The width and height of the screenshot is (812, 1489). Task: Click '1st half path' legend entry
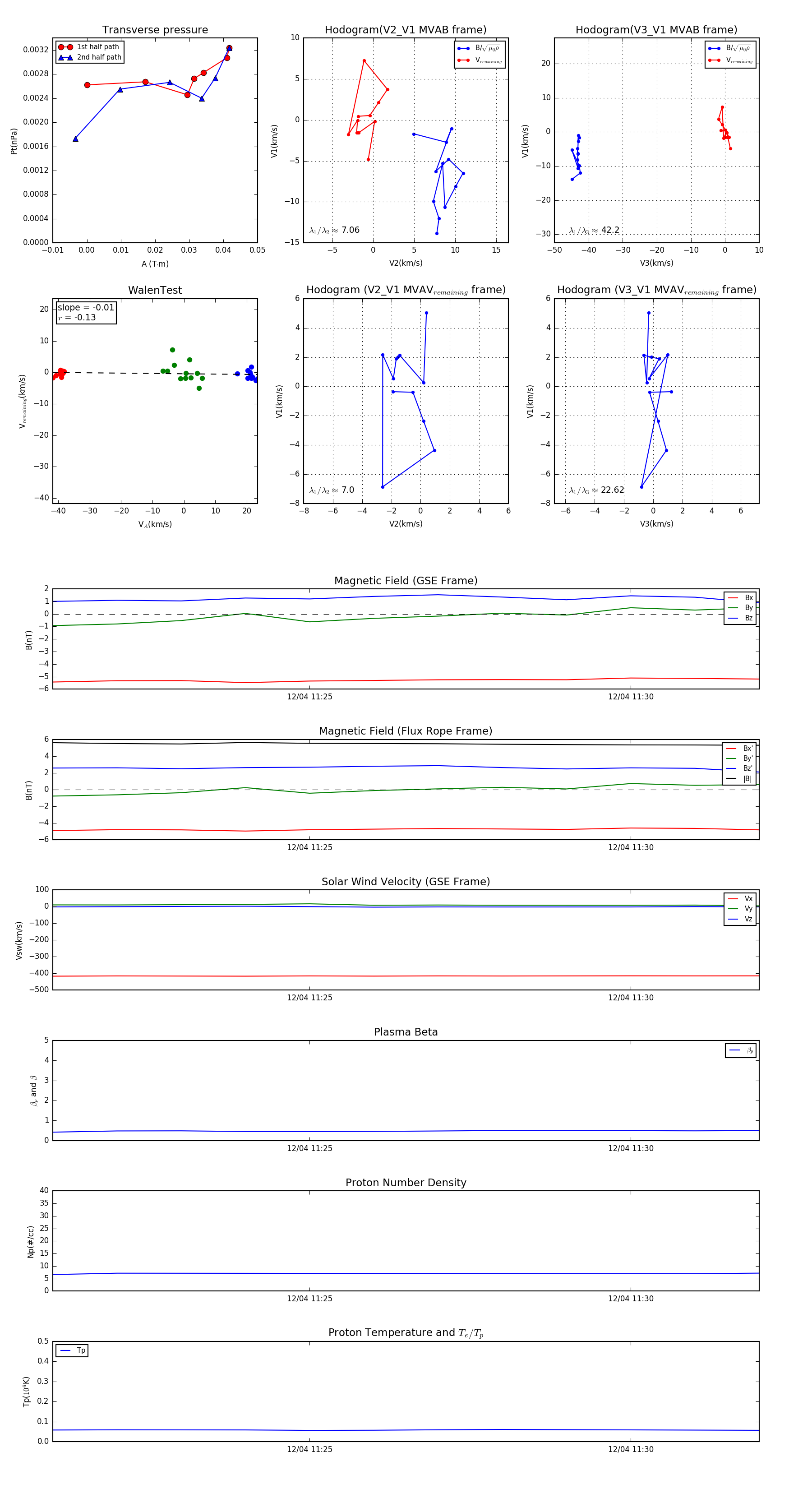point(89,47)
